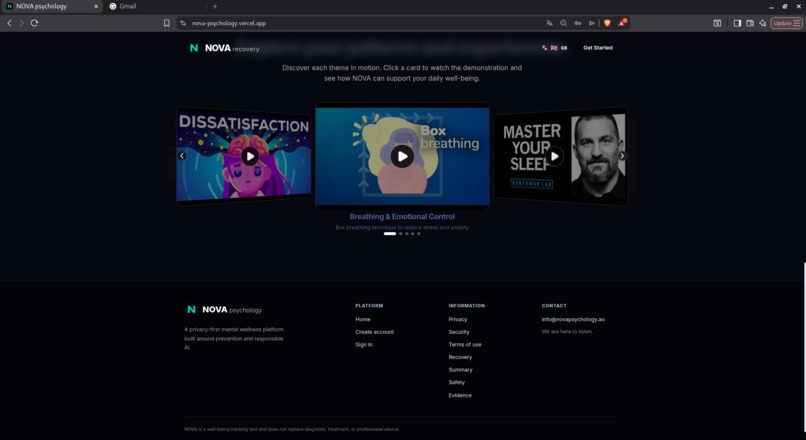The width and height of the screenshot is (806, 440).
Task: Select first active carousel indicator
Action: point(390,234)
